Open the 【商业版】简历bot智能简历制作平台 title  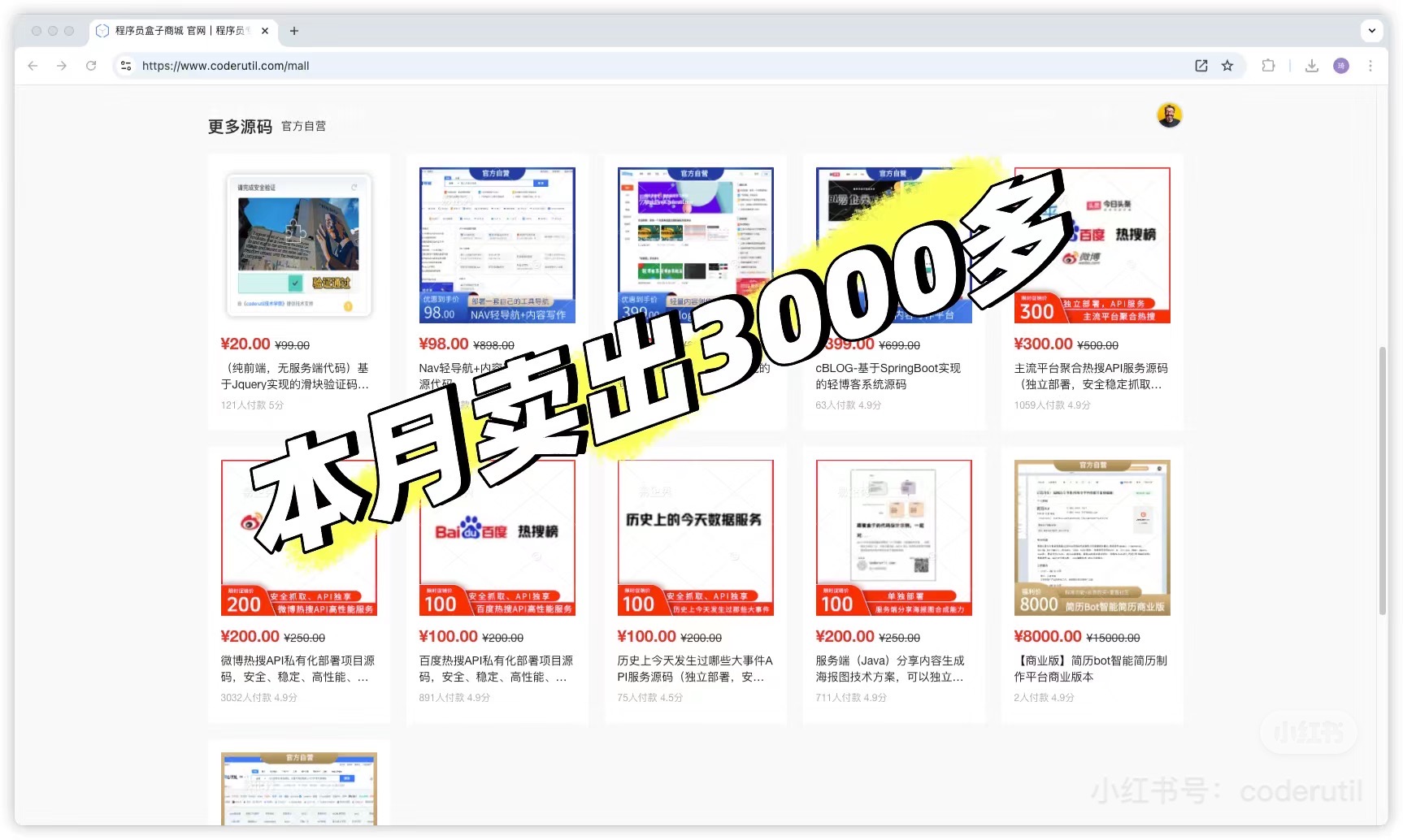(1091, 669)
